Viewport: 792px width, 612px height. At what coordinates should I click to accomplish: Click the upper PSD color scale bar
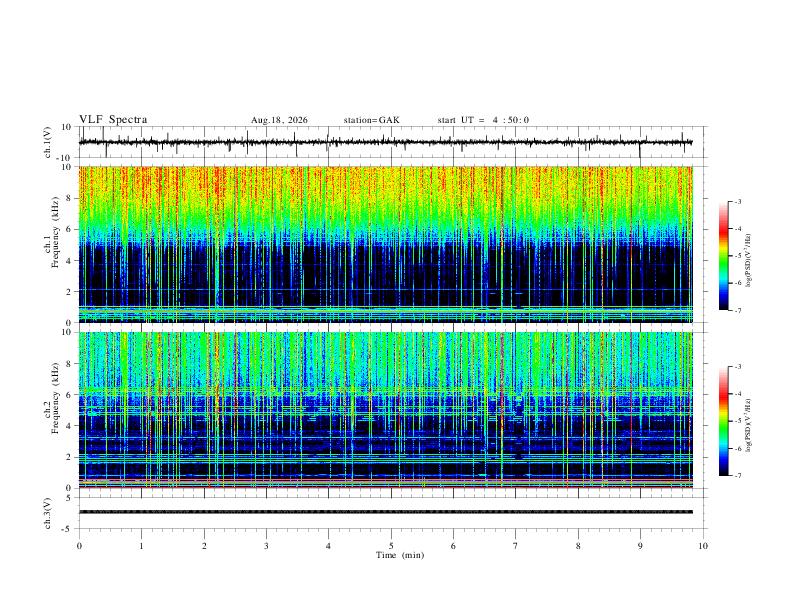[x=724, y=256]
